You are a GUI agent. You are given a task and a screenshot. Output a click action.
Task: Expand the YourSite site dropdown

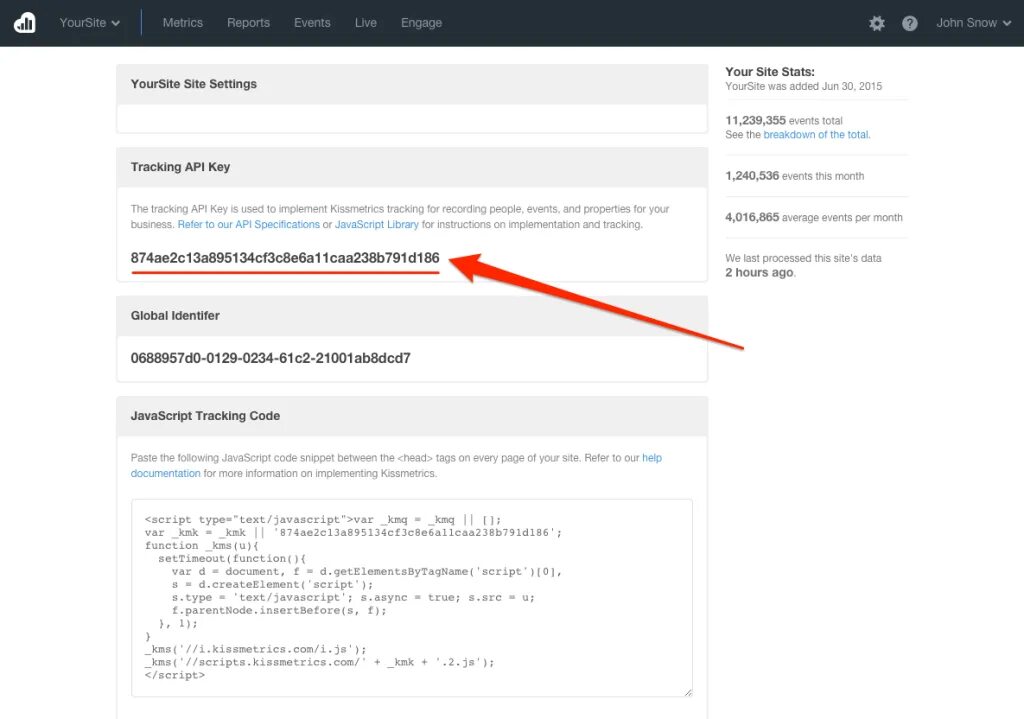point(89,23)
